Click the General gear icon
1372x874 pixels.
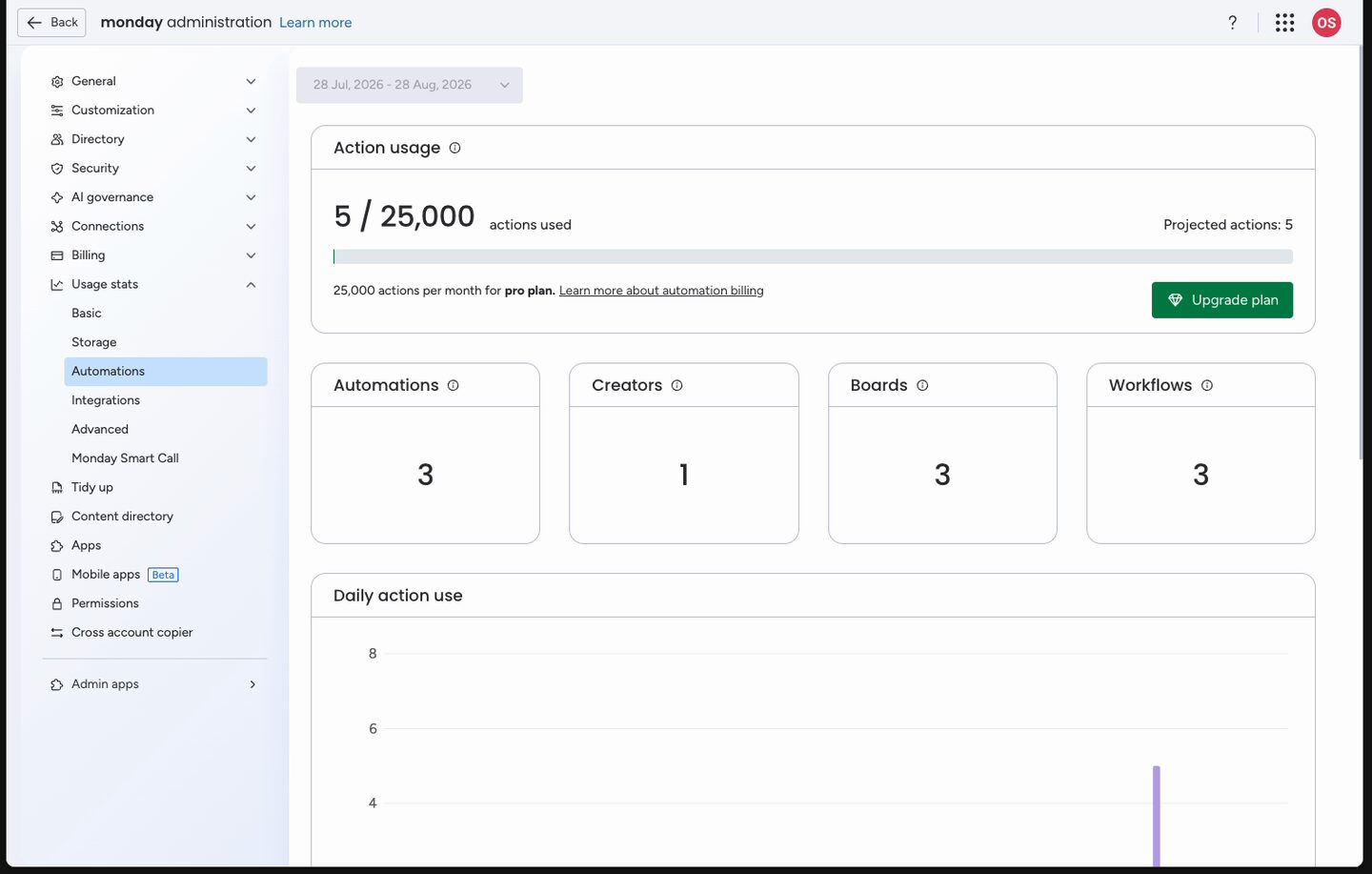click(57, 82)
